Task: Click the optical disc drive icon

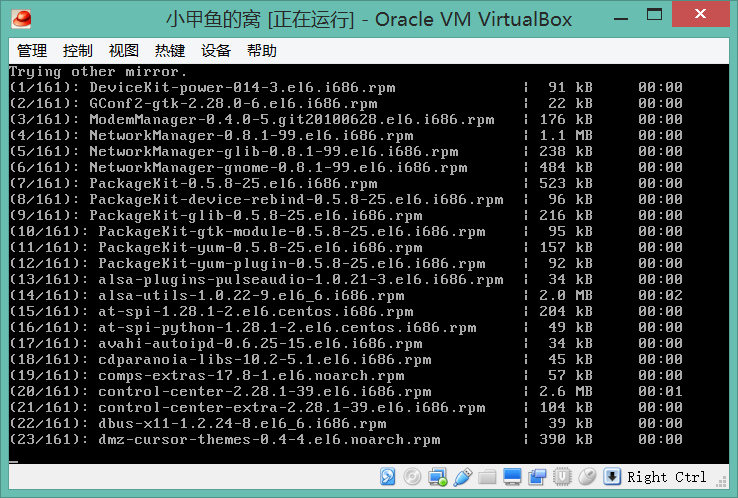Action: [412, 477]
